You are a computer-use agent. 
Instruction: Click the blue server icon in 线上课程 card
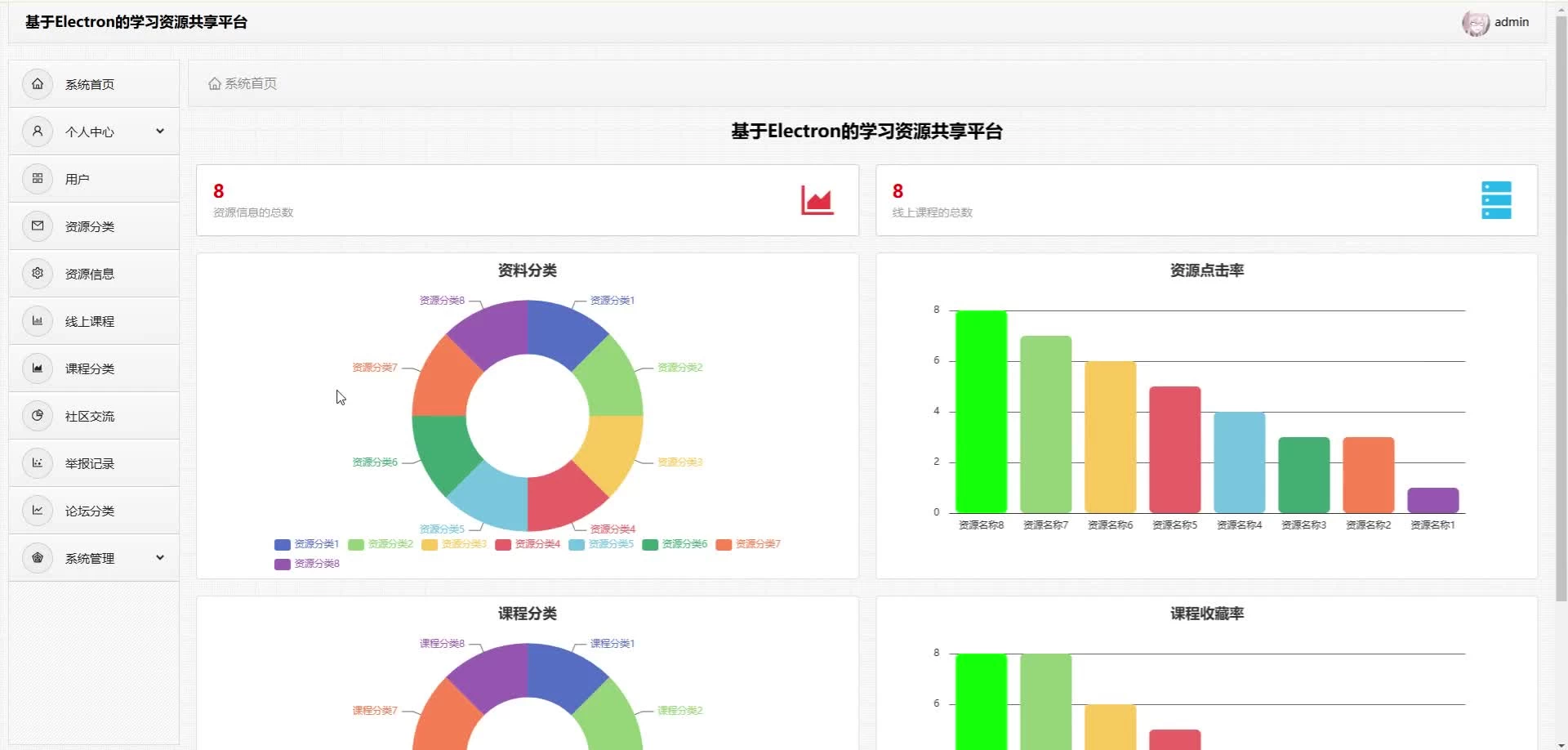pyautogui.click(x=1496, y=200)
